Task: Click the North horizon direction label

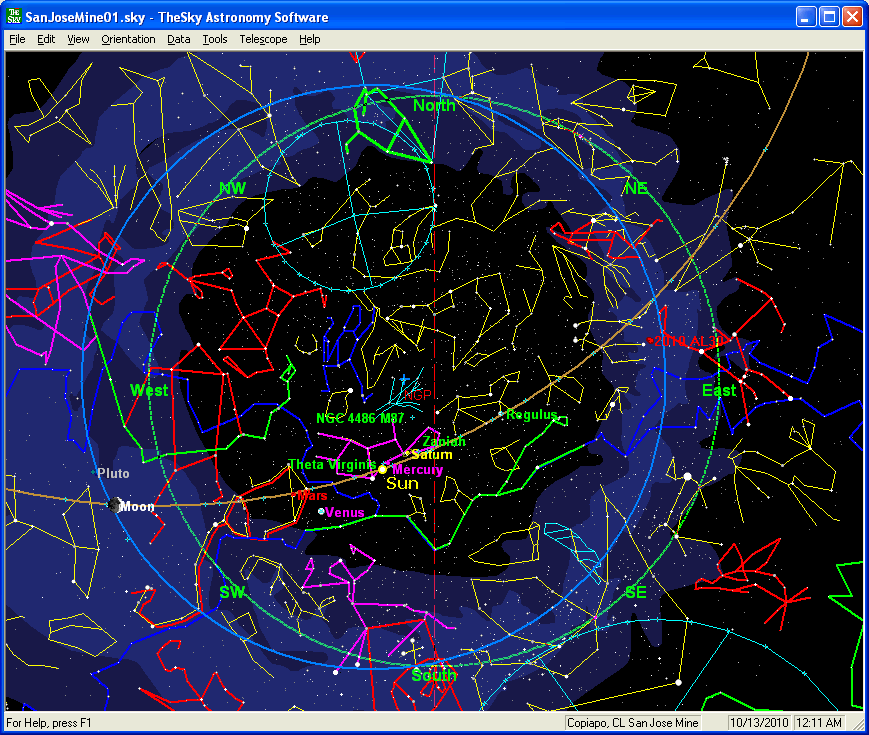Action: [x=434, y=105]
